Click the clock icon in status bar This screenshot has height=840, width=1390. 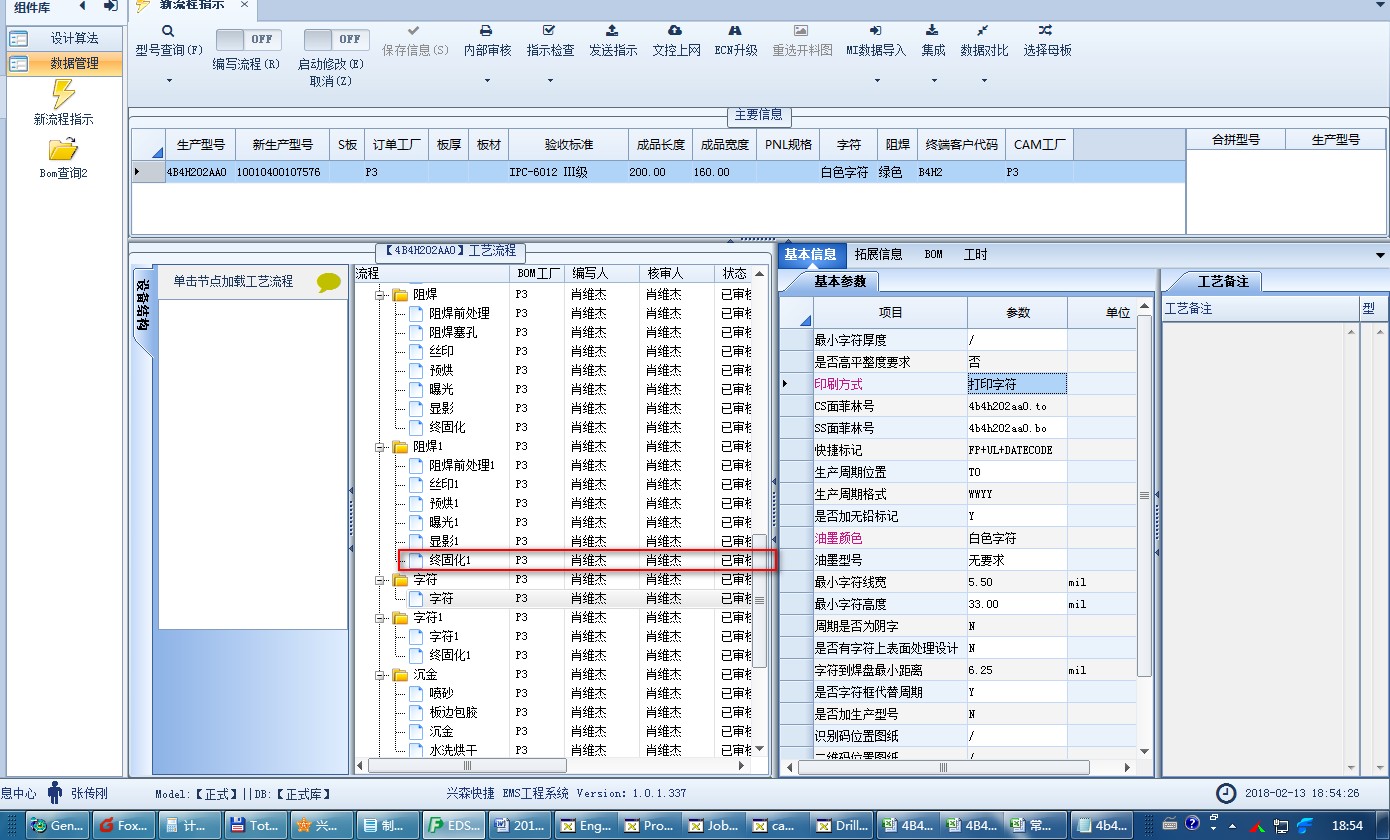(x=1226, y=793)
